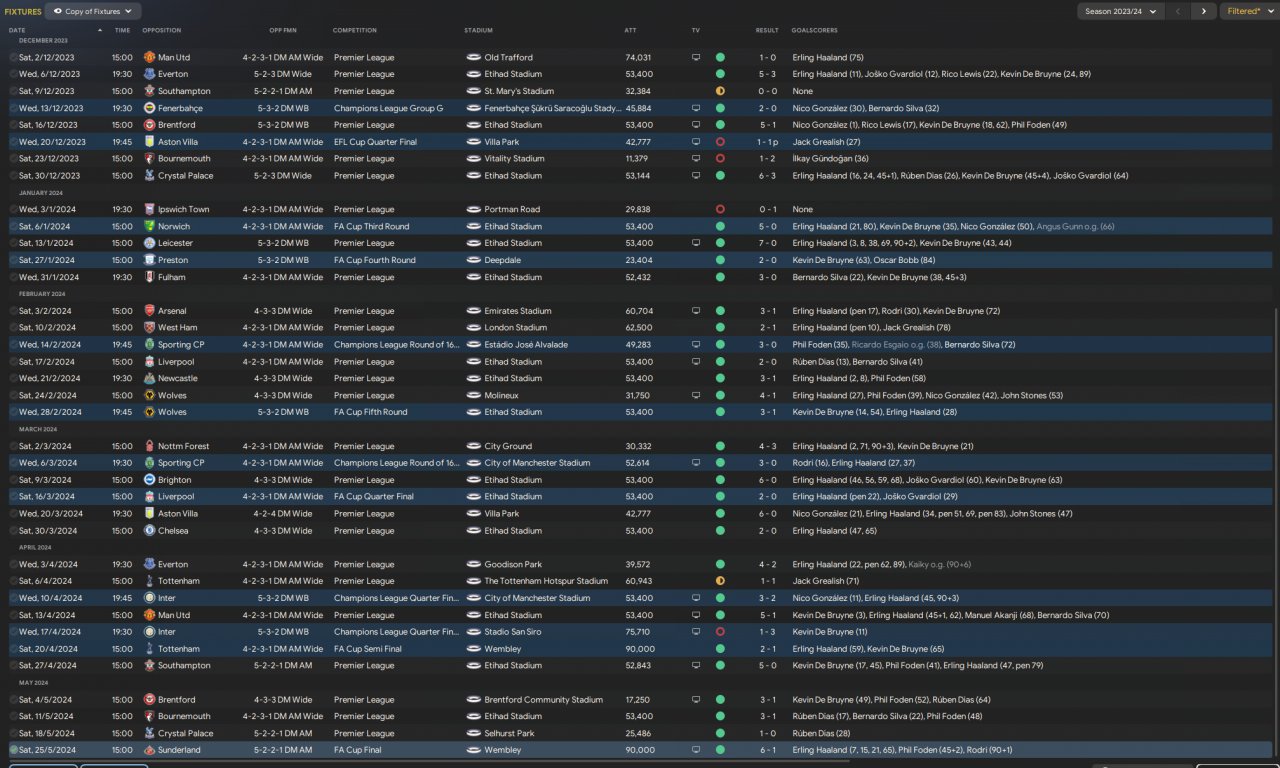The width and height of the screenshot is (1280, 768).
Task: Click the Brighton club badge
Action: tap(149, 480)
